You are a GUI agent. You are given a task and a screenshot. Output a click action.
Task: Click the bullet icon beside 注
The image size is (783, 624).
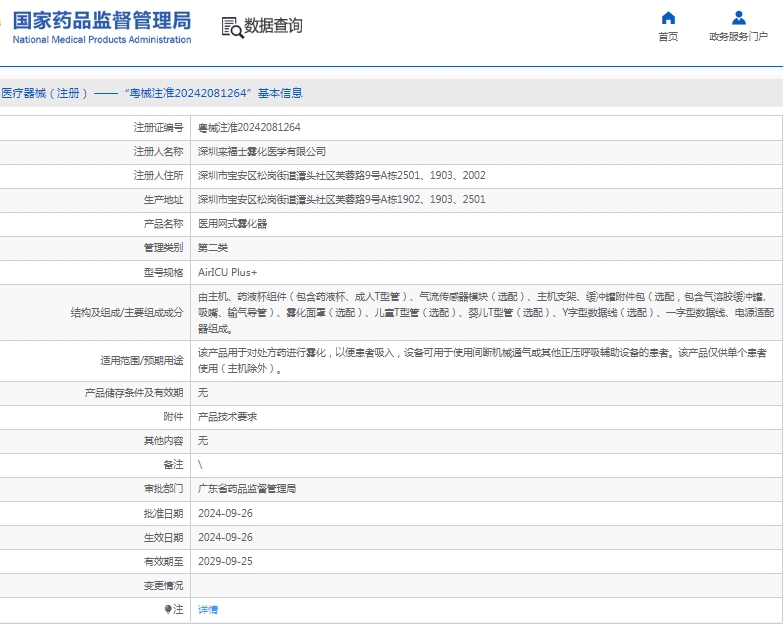(x=168, y=609)
